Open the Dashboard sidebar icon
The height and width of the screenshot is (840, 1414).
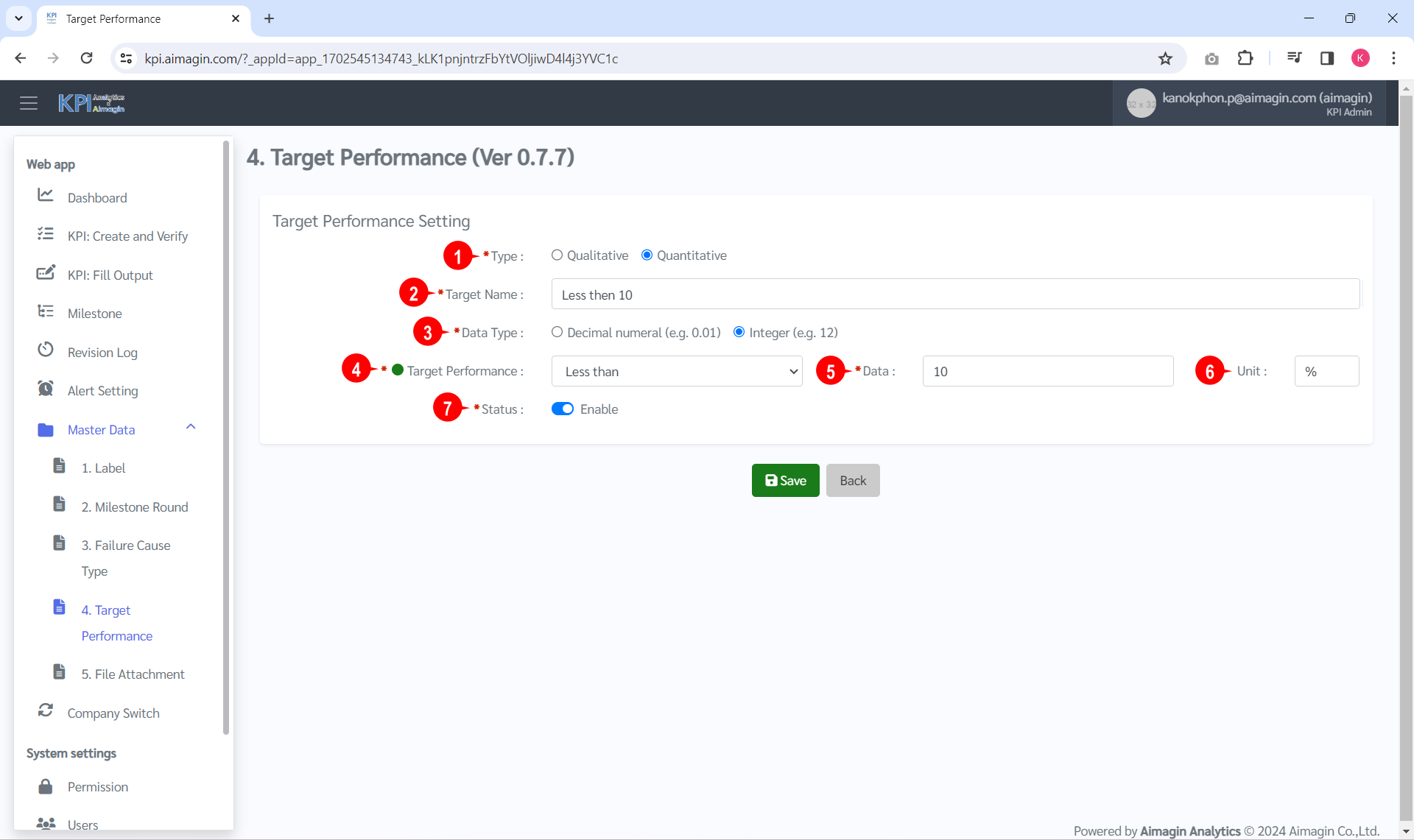tap(46, 195)
